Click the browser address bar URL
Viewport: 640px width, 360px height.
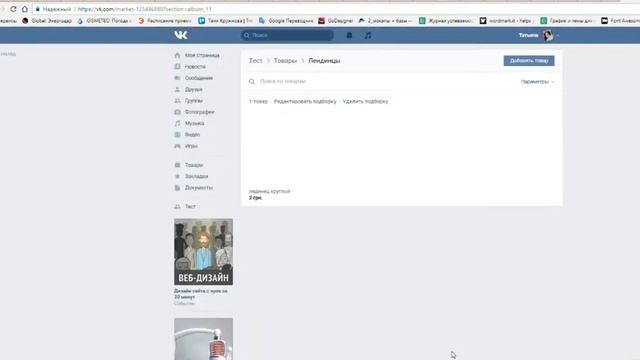(144, 9)
